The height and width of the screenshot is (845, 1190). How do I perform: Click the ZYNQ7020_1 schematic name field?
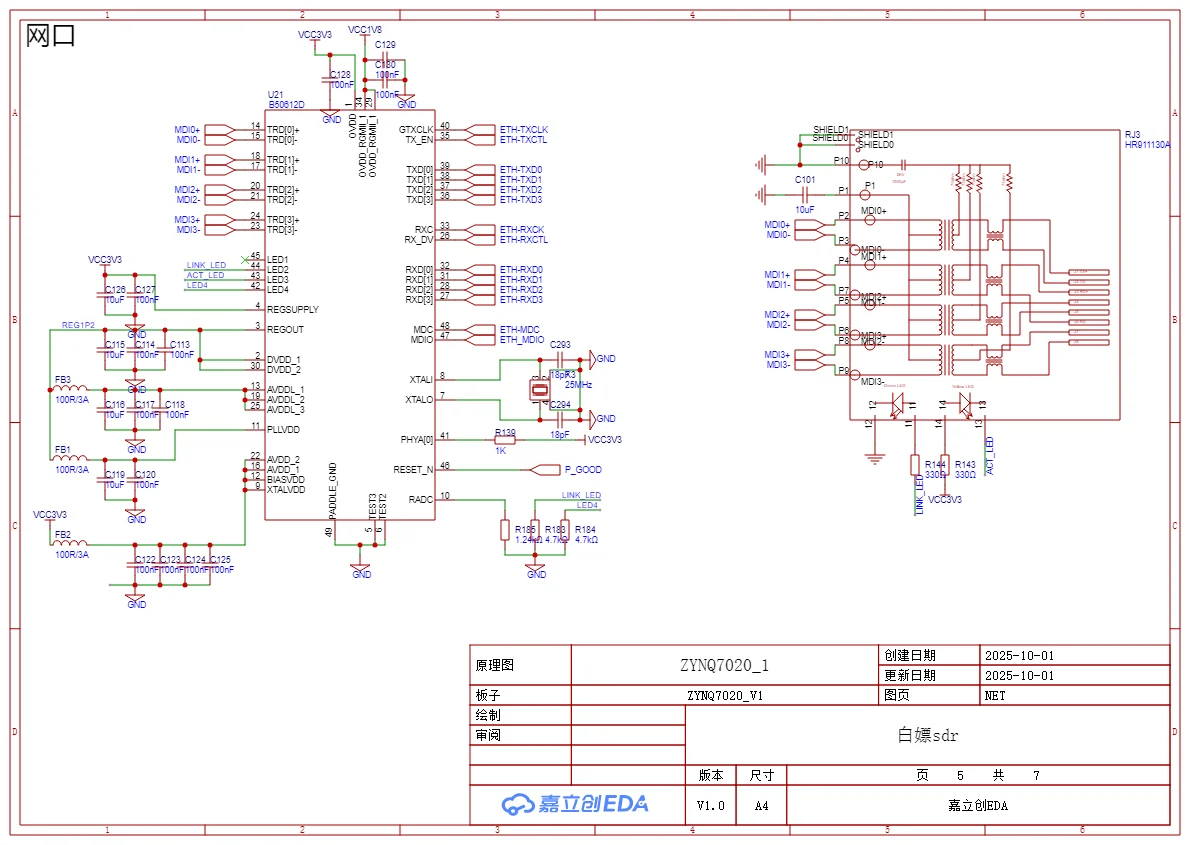(723, 665)
